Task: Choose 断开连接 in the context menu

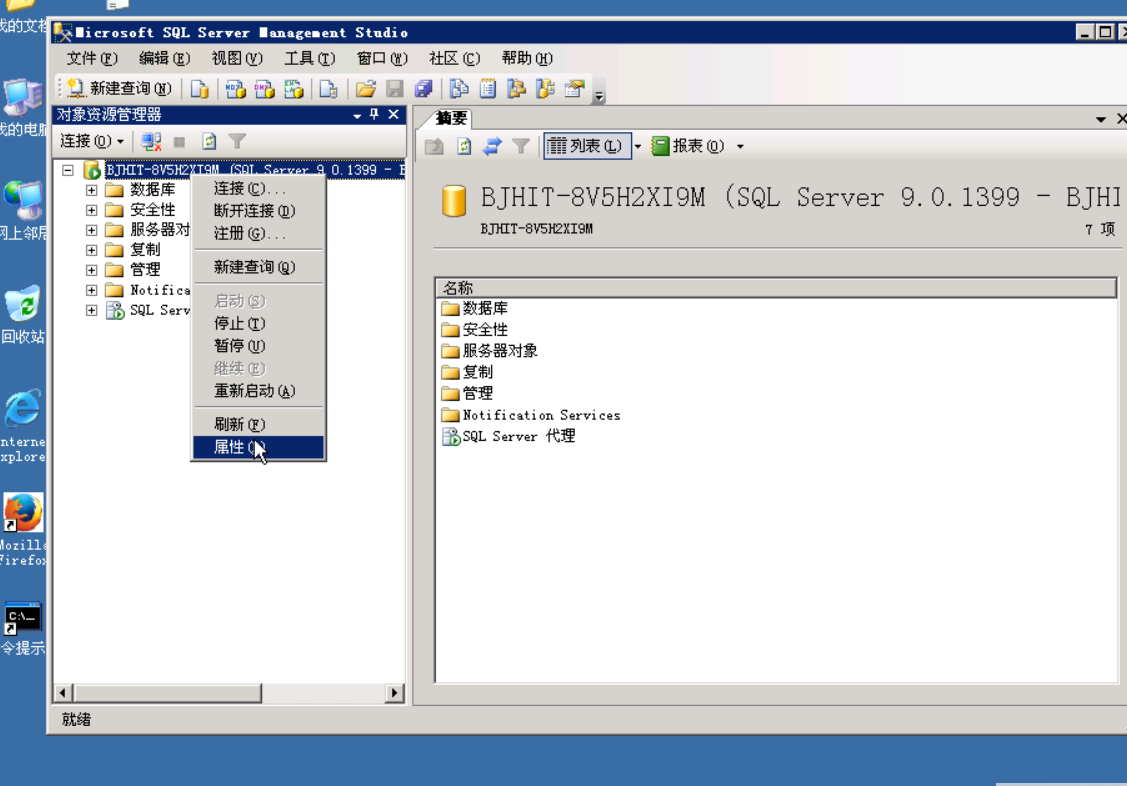Action: click(258, 211)
